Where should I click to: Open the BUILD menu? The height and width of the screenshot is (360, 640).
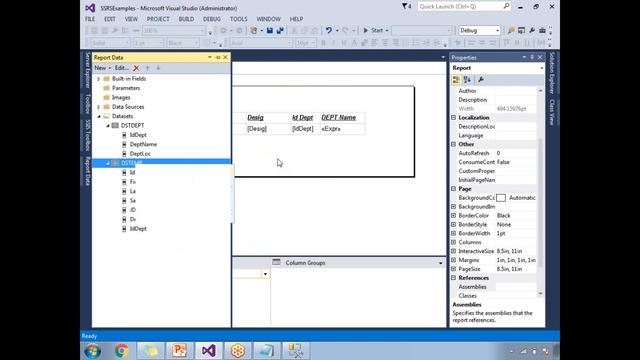(186, 19)
